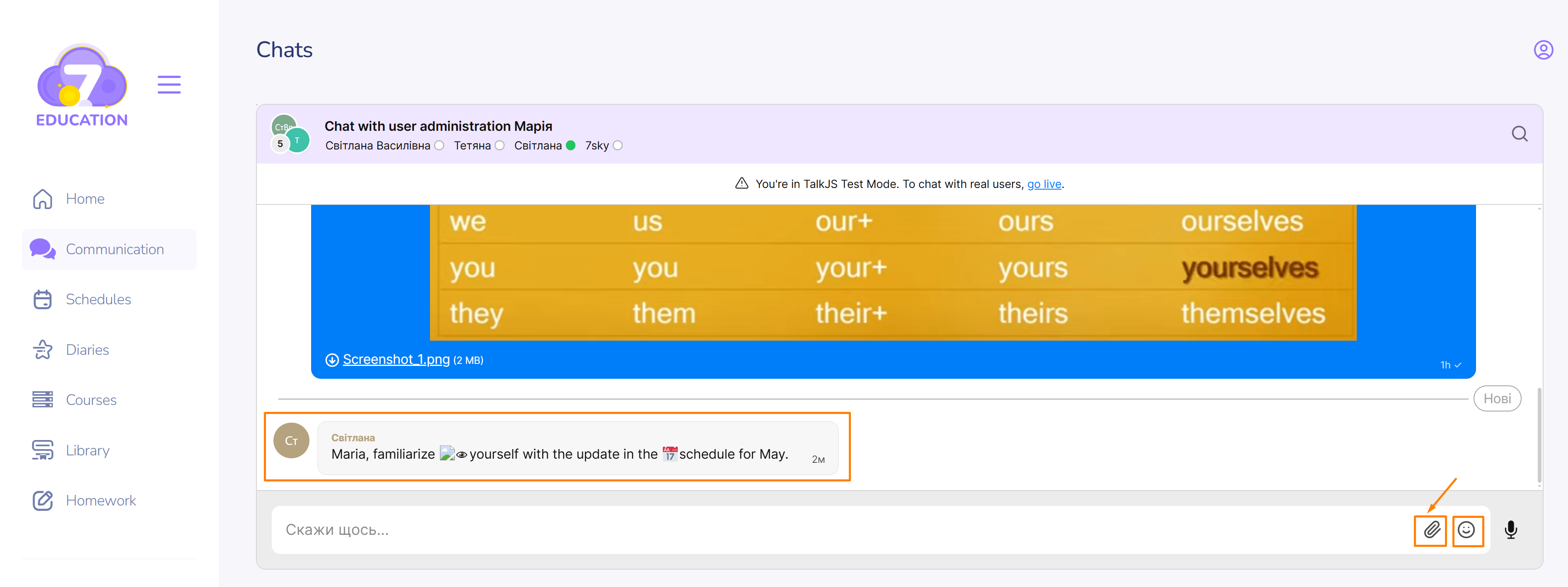Click 7sky's offline status circle
The height and width of the screenshot is (587, 1568).
[x=618, y=145]
